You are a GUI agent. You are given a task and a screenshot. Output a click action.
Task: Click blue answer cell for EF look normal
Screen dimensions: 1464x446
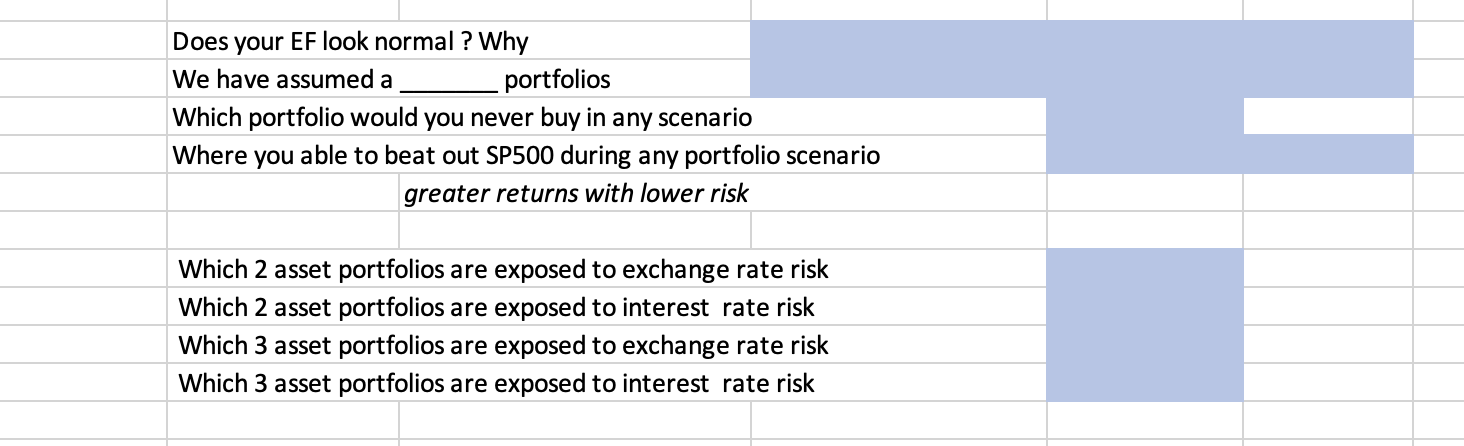(1082, 41)
